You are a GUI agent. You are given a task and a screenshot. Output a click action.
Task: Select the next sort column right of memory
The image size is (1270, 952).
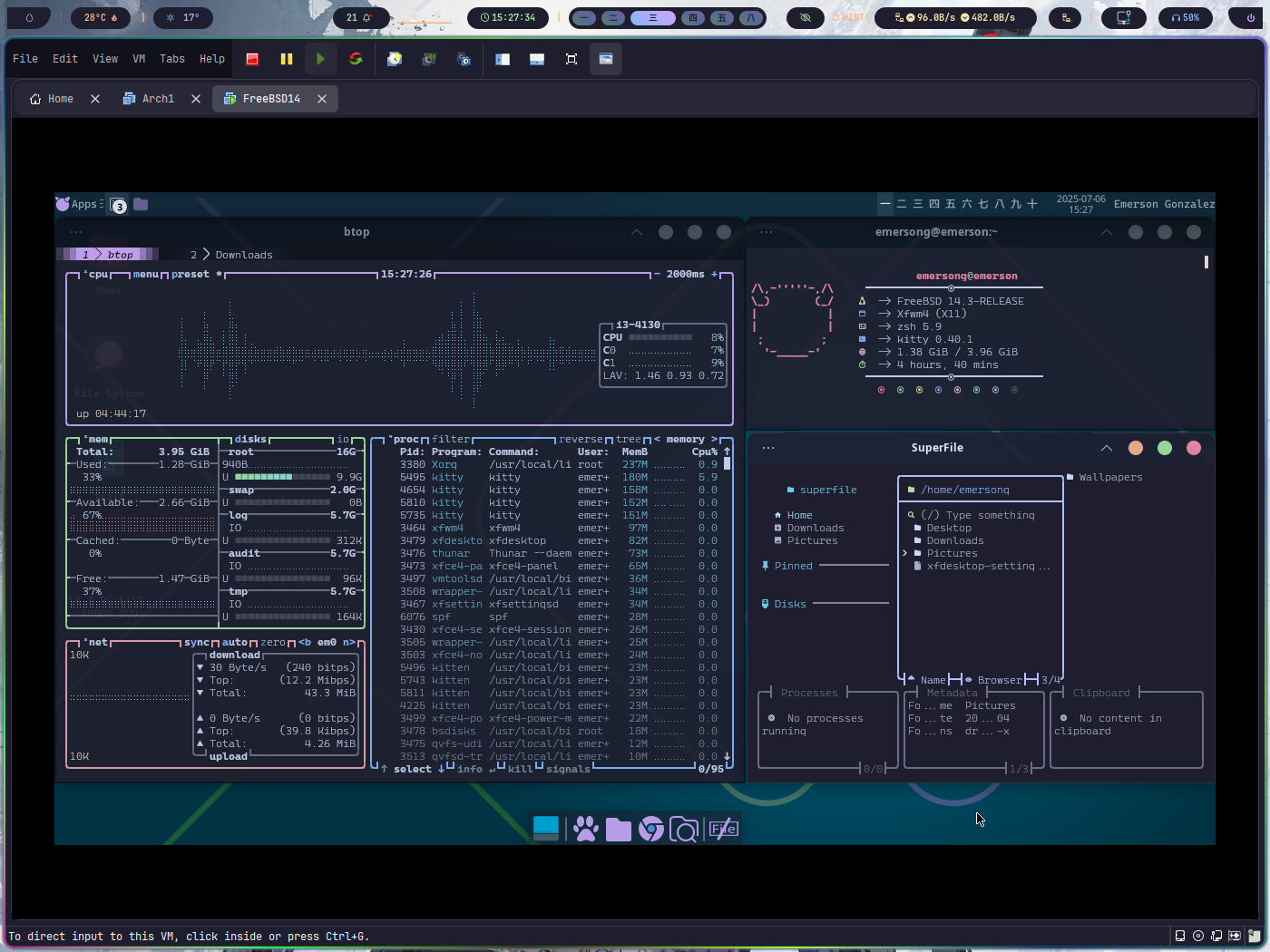pos(714,439)
